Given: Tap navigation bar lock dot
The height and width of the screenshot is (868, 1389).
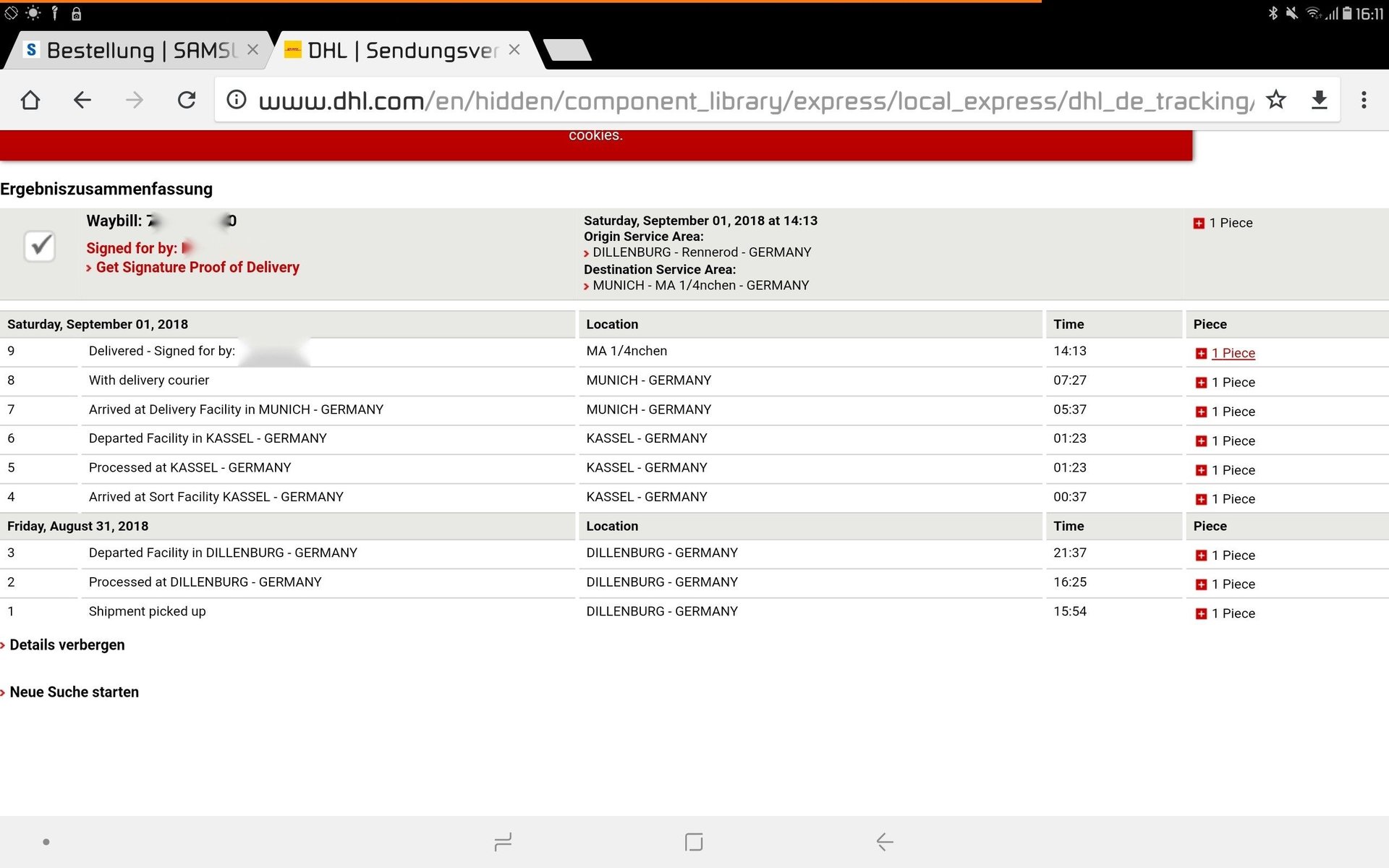Looking at the screenshot, I should click(46, 842).
